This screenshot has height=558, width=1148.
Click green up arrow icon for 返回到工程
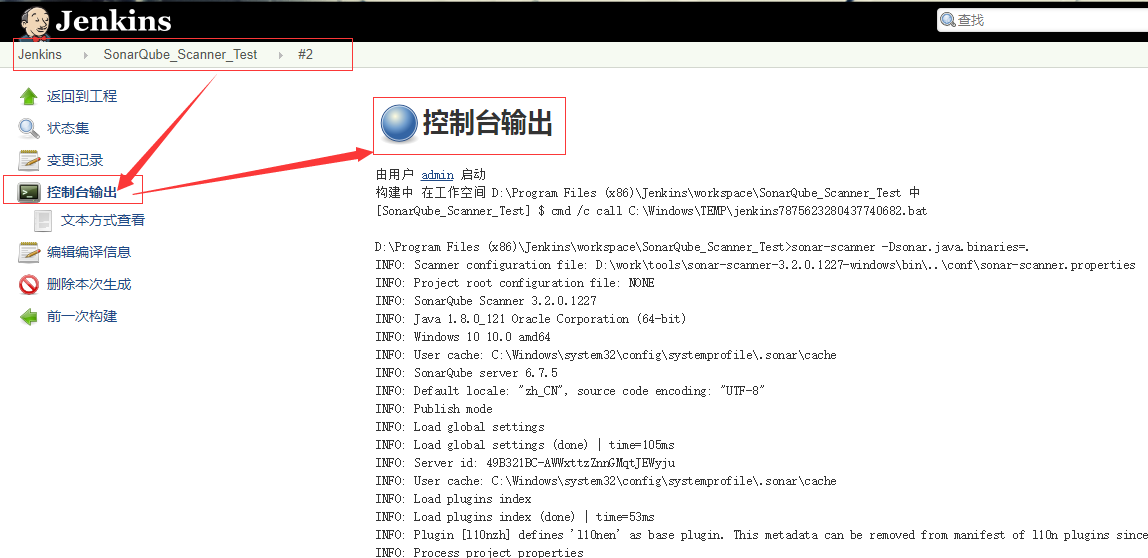click(29, 97)
